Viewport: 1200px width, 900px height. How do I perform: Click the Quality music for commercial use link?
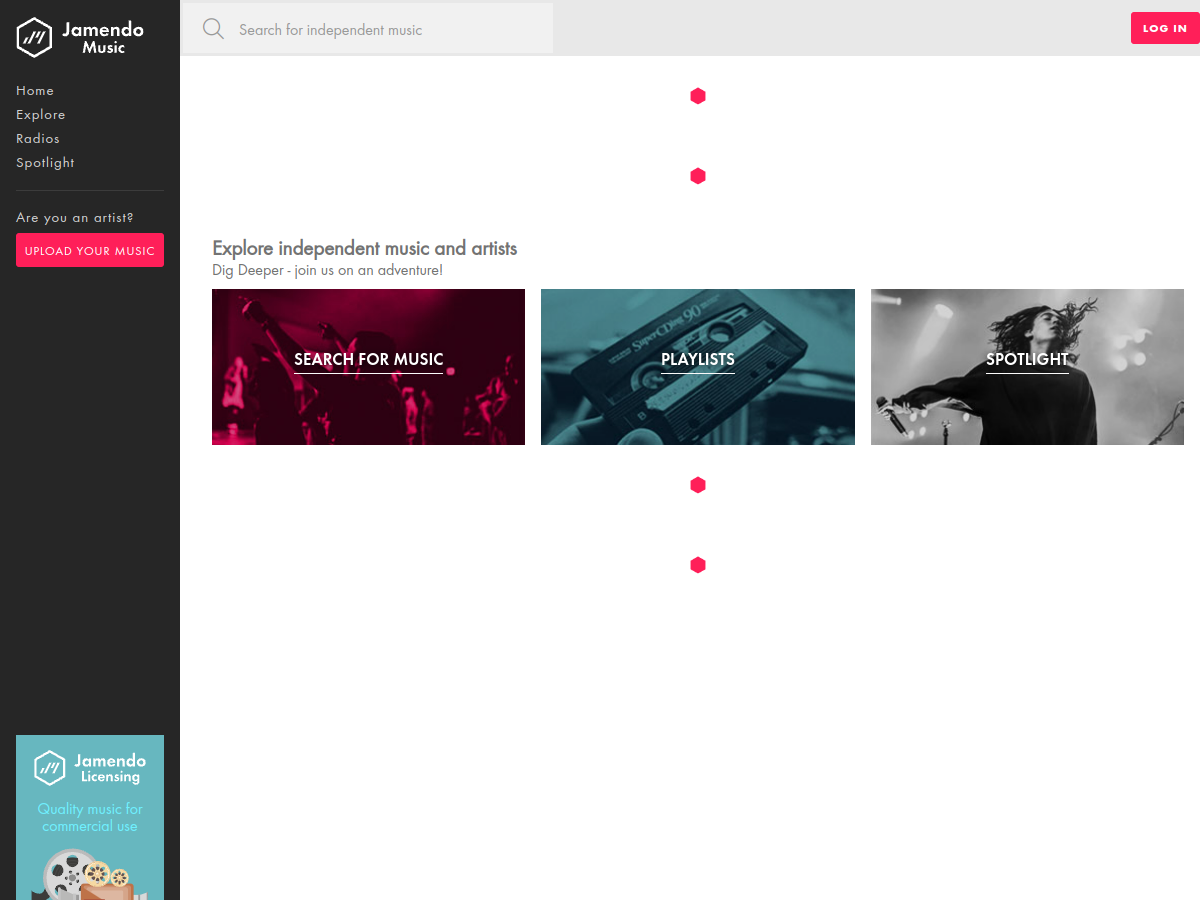coord(90,818)
